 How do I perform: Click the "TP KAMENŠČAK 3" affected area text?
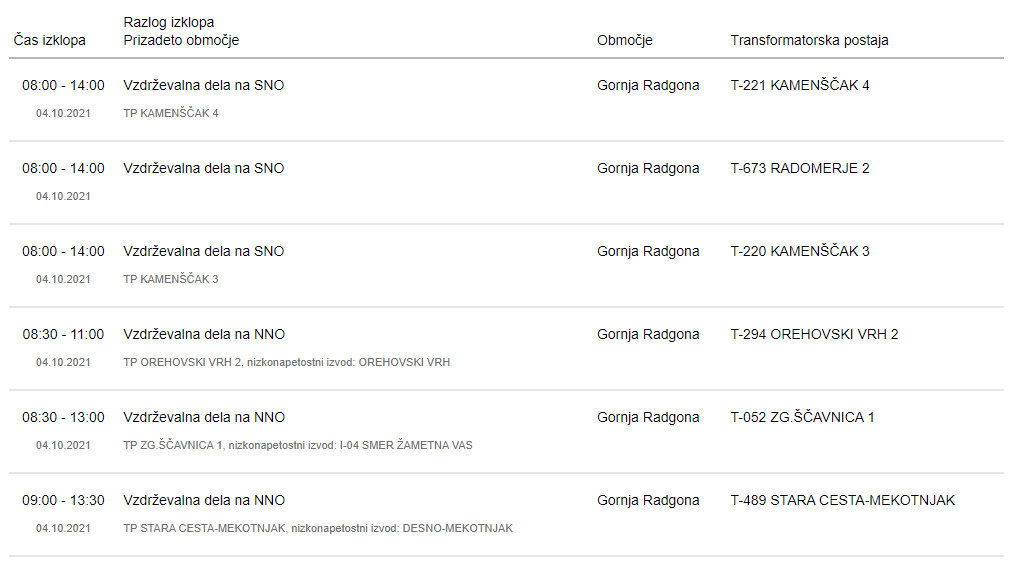click(x=170, y=279)
